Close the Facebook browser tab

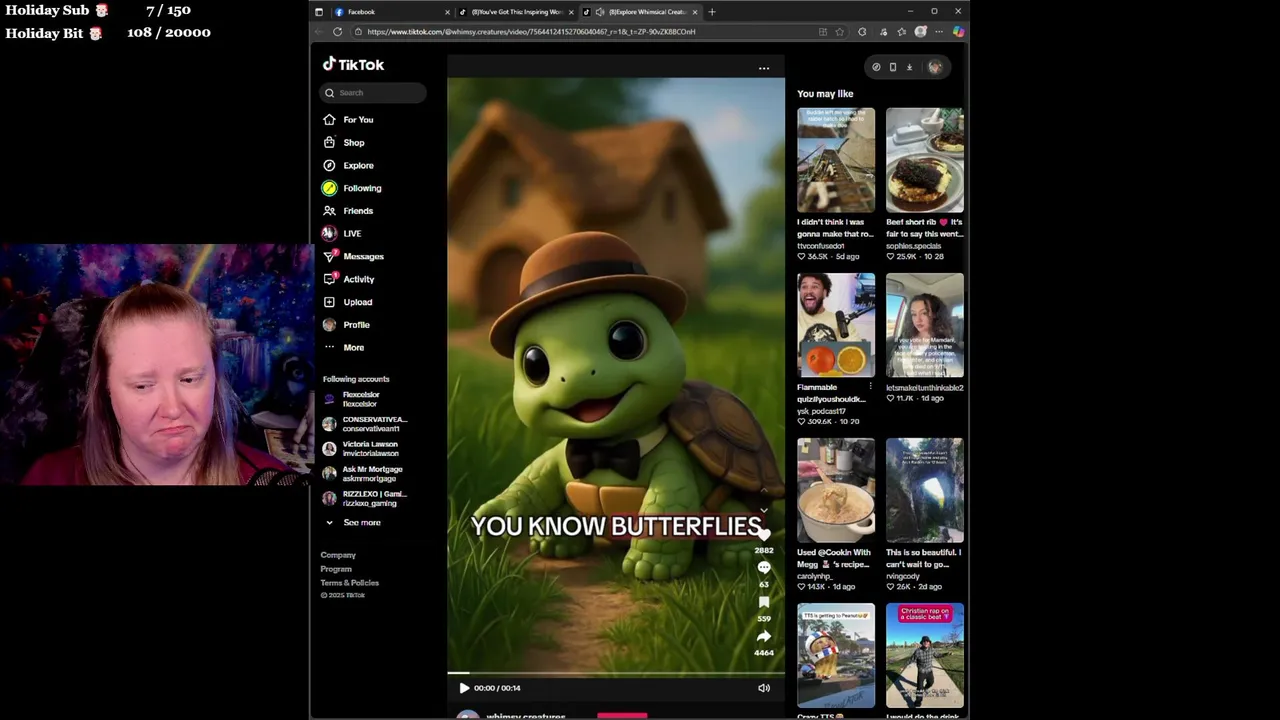click(x=447, y=12)
